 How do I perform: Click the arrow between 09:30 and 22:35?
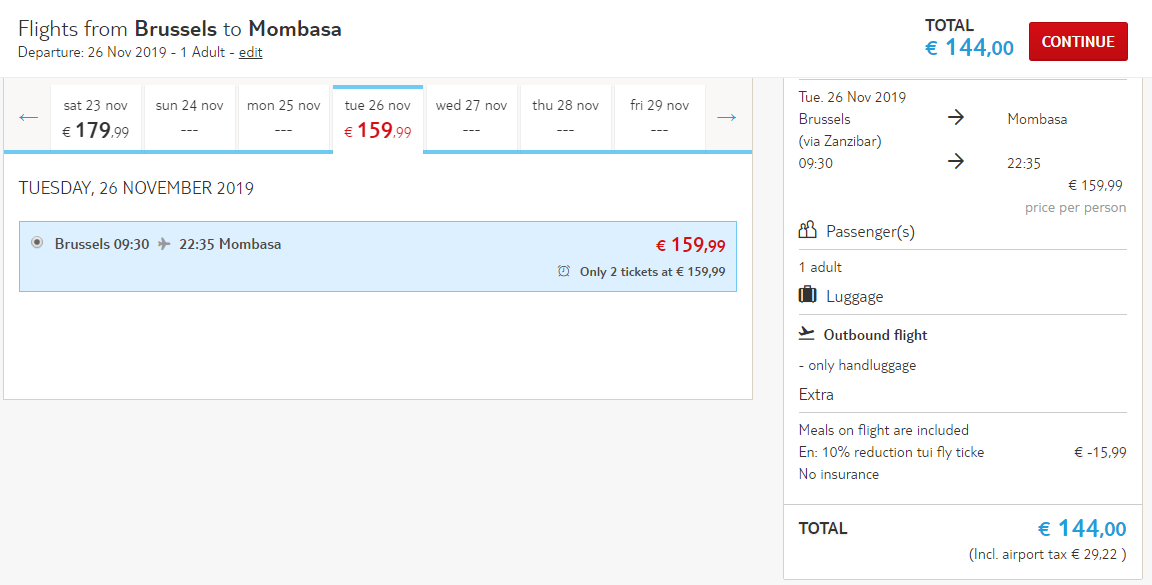tap(955, 162)
